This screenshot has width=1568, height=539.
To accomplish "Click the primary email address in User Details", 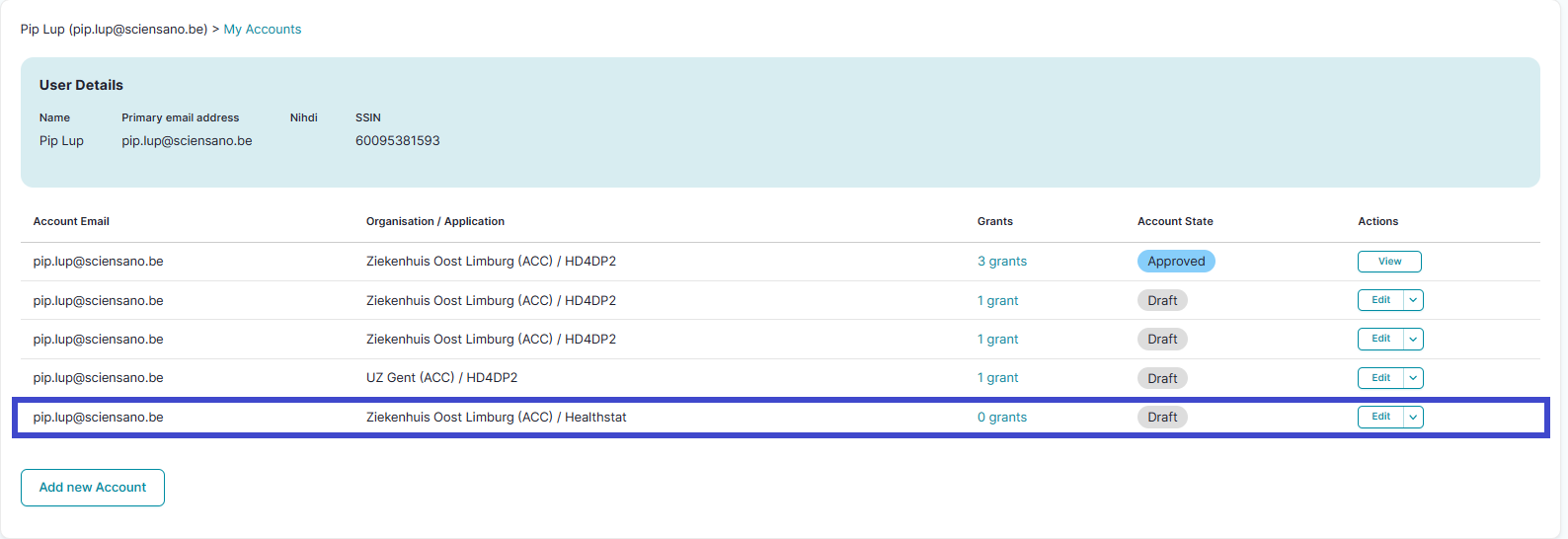I will point(187,141).
